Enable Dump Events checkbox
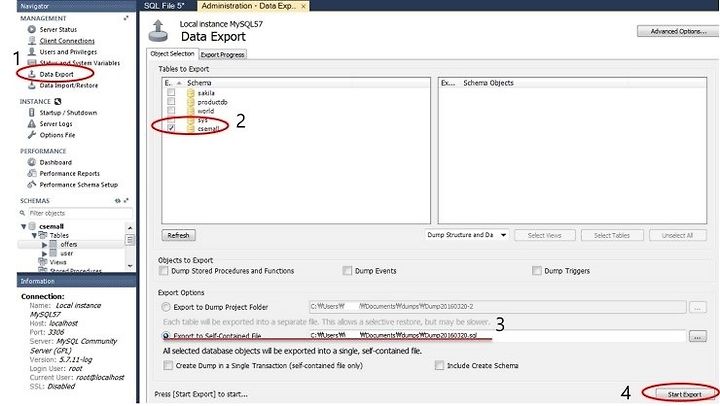The width and height of the screenshot is (720, 406). pos(347,271)
